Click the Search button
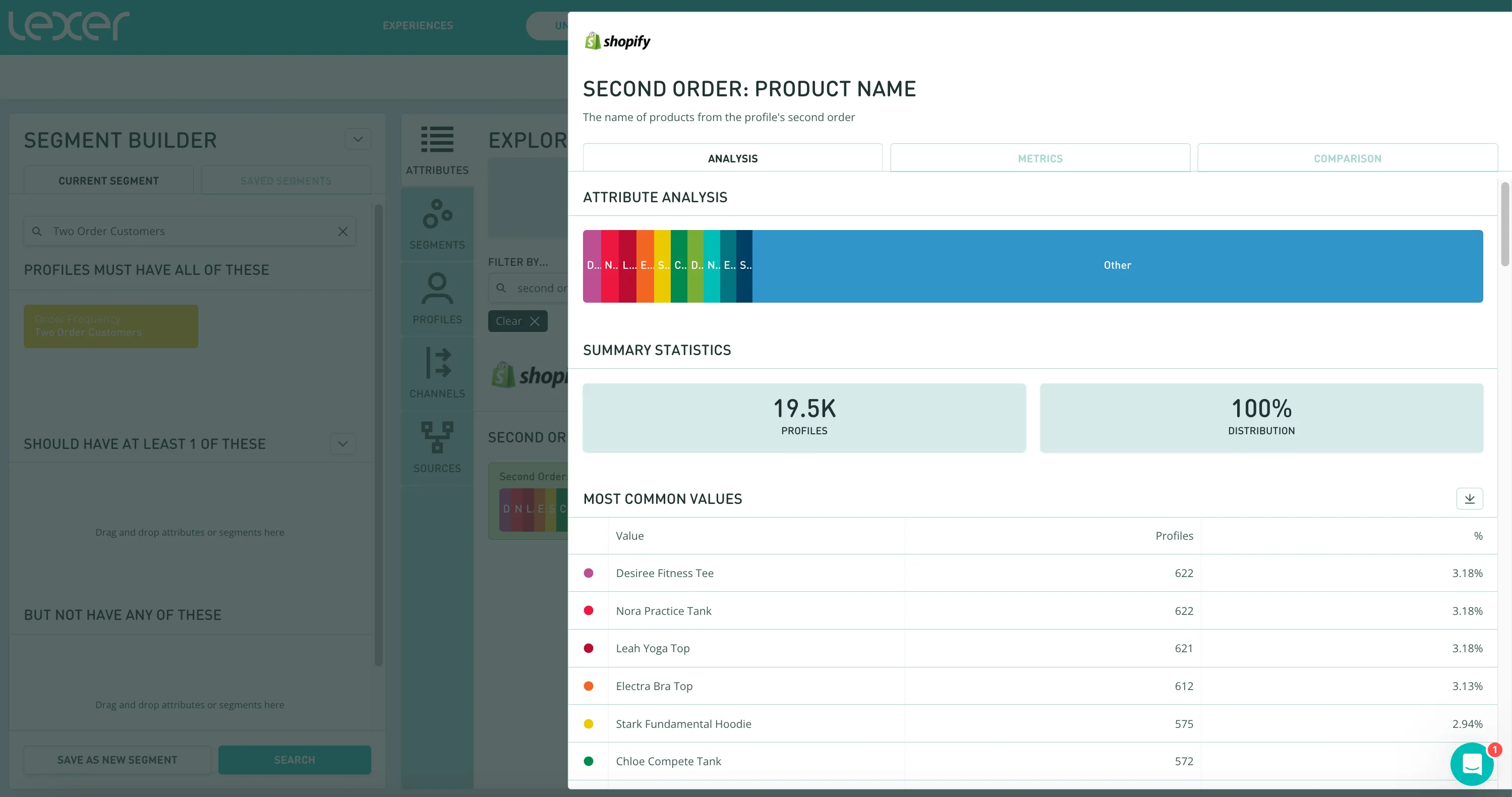 click(294, 760)
